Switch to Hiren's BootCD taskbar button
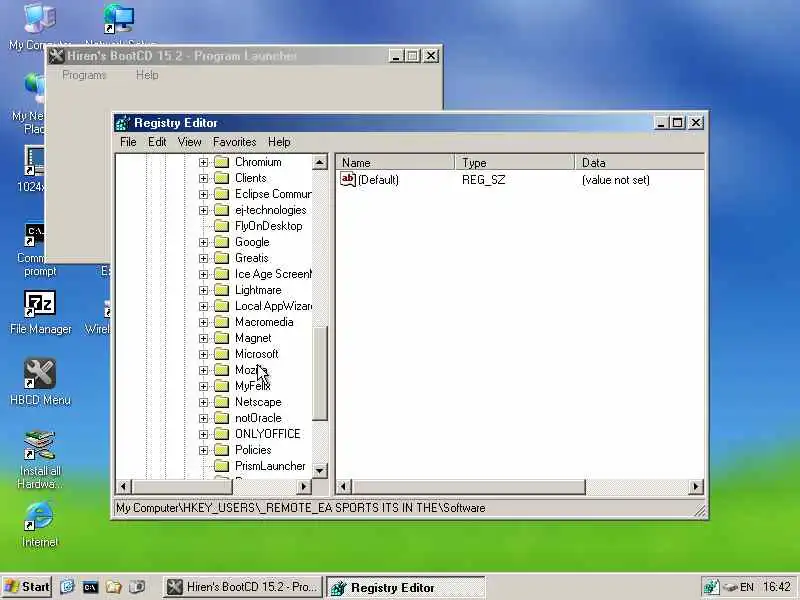 (243, 587)
